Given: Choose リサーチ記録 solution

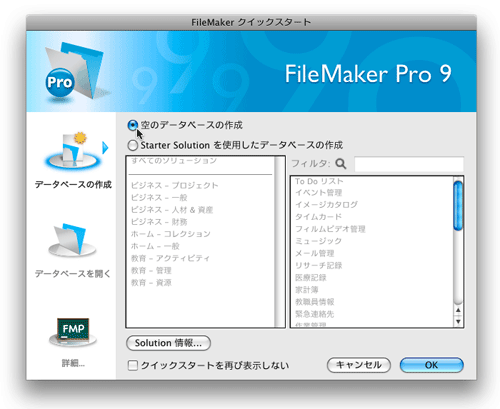Looking at the screenshot, I should (x=319, y=265).
